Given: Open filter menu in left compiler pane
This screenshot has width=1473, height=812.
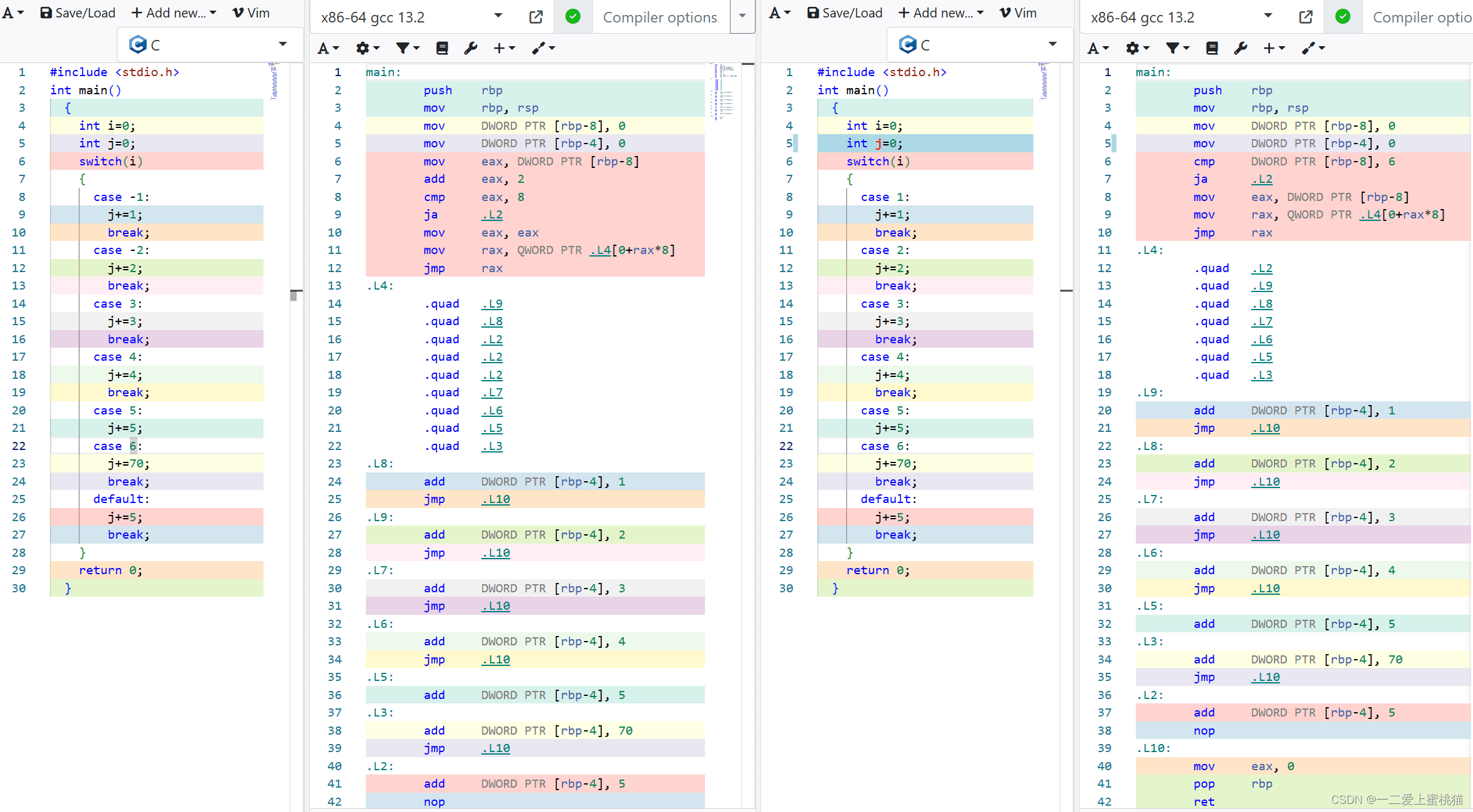Looking at the screenshot, I should (x=407, y=48).
